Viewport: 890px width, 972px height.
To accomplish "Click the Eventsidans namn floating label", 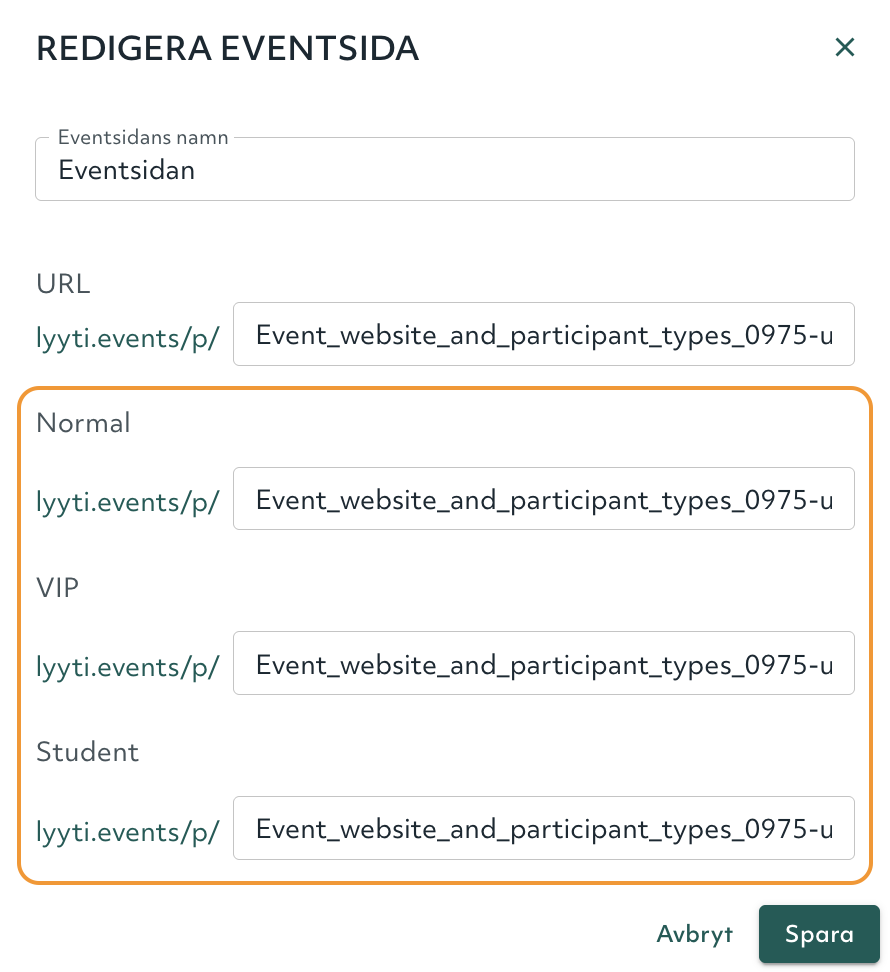I will 142,137.
